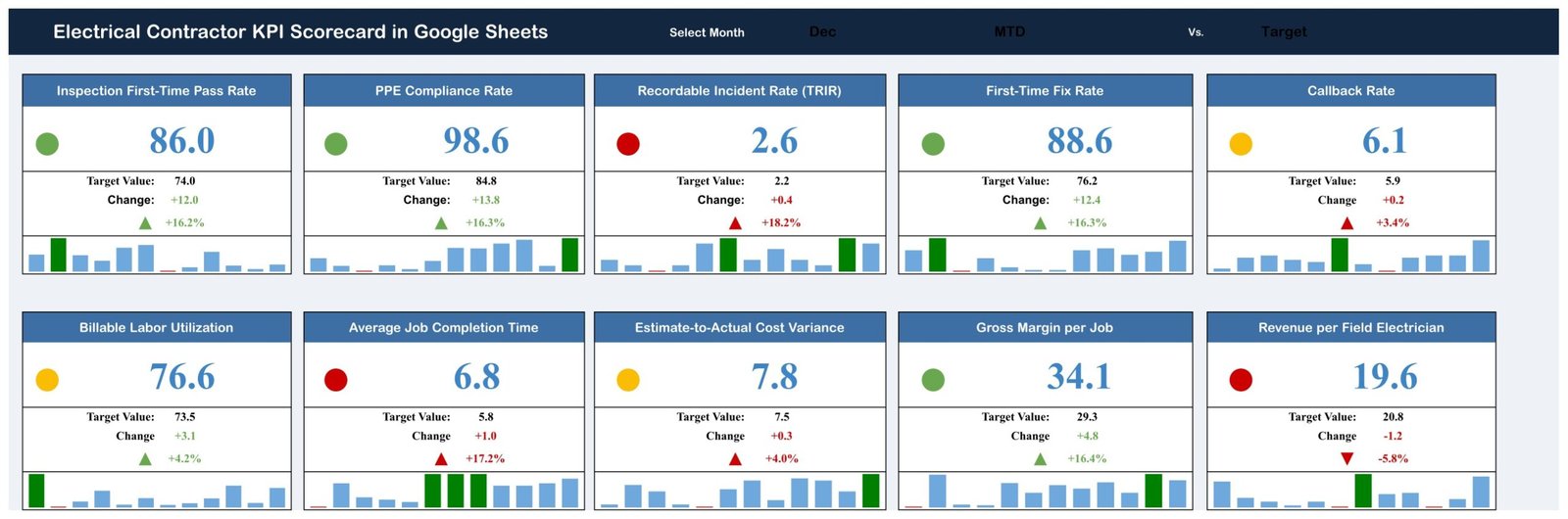Select the Callback Rate card header

1351,90
